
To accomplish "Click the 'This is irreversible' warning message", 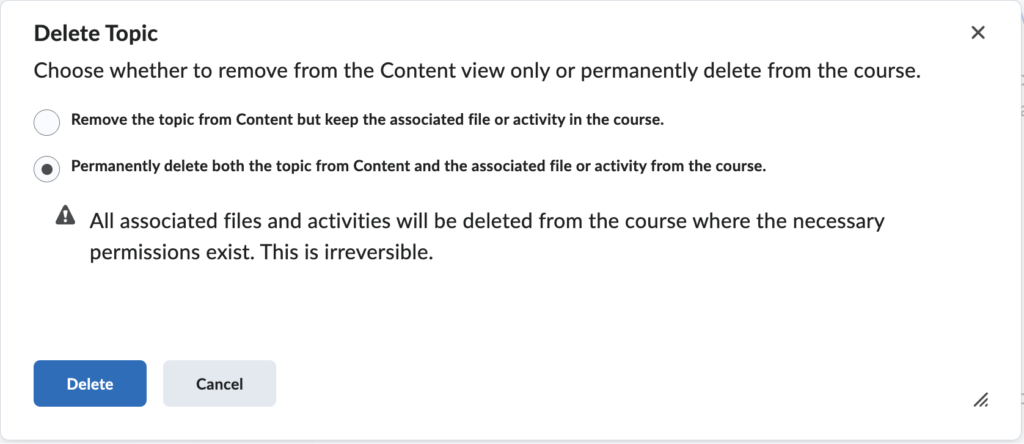I will pyautogui.click(x=347, y=253).
